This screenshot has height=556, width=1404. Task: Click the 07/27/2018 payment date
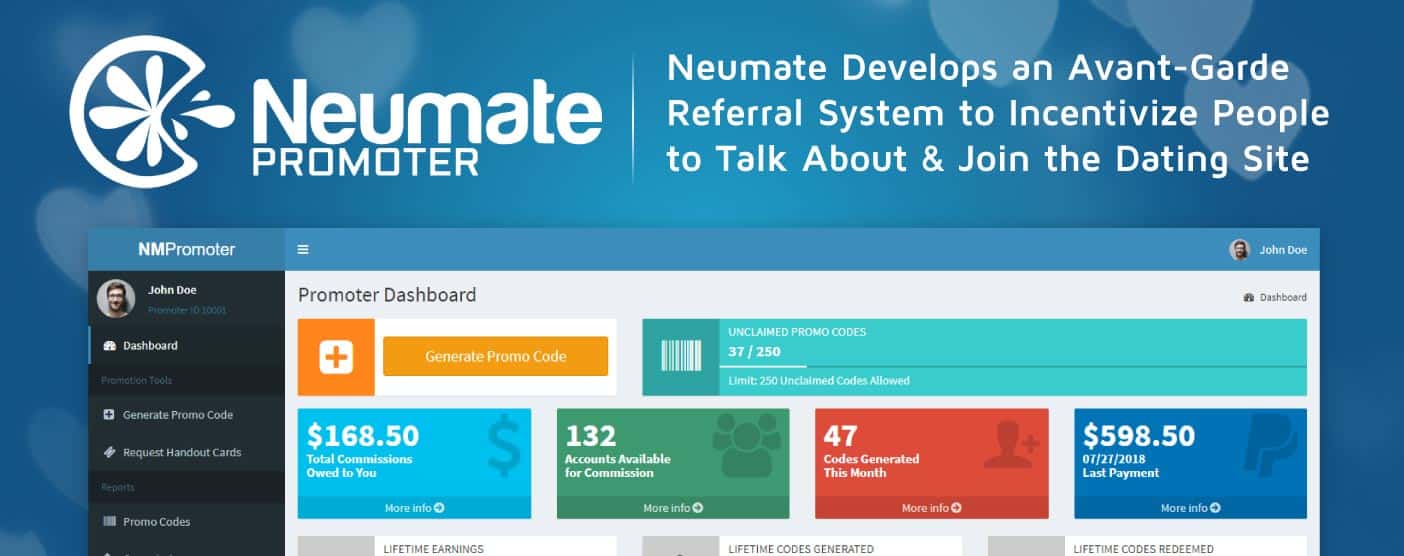1113,459
